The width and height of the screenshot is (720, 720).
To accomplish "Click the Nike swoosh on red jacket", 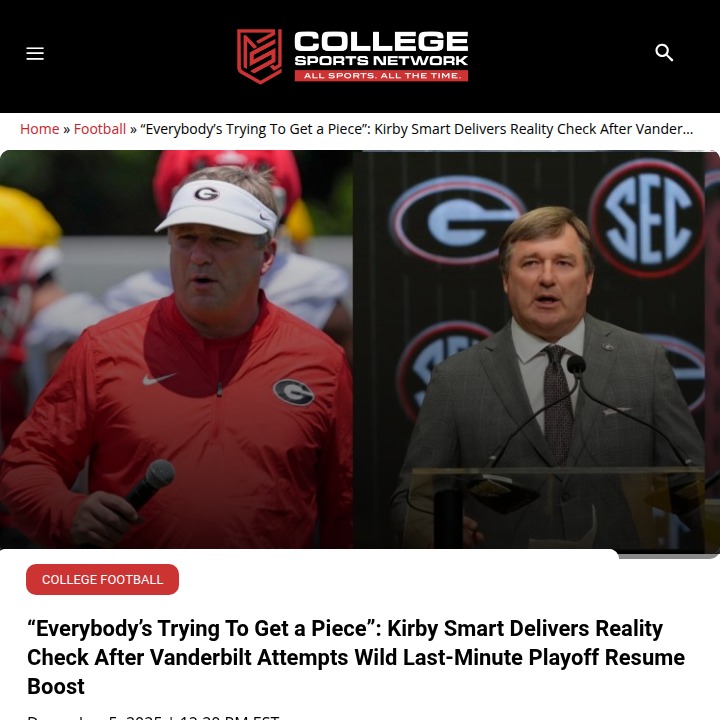I will [x=158, y=379].
